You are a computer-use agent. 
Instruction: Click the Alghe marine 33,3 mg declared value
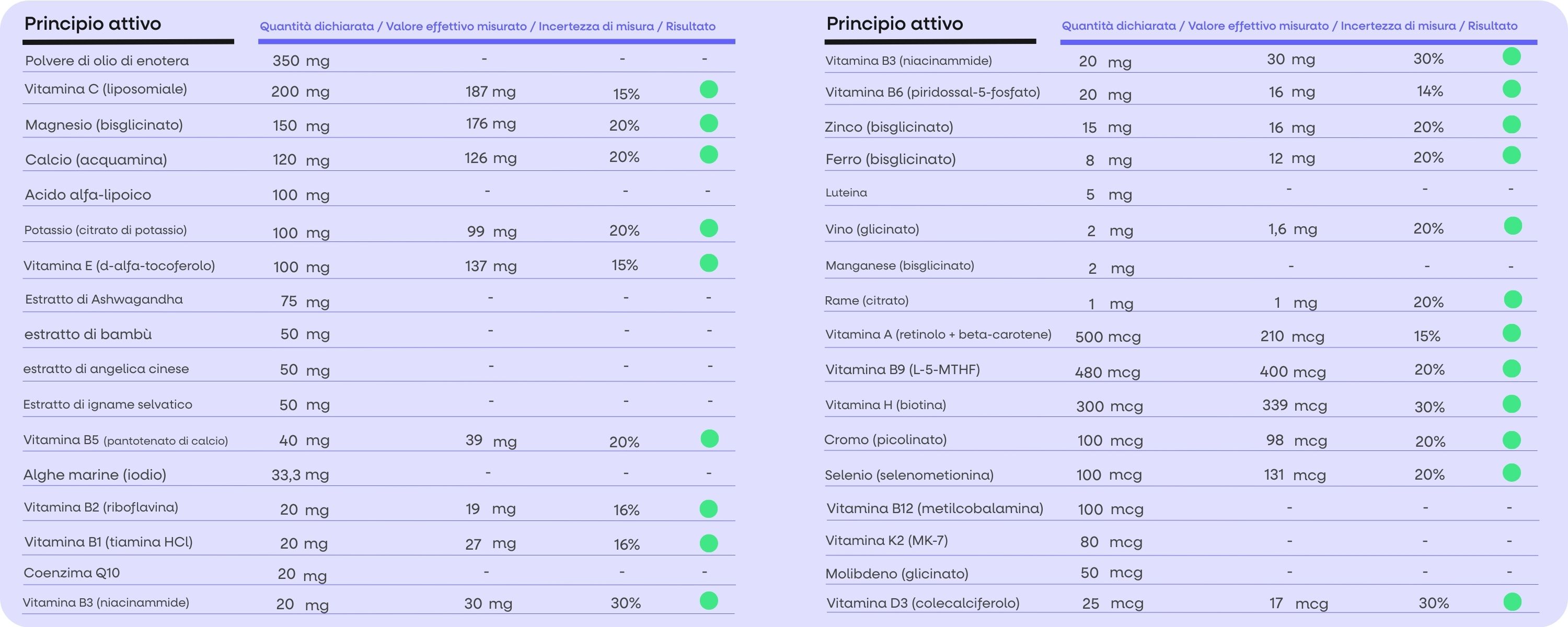tap(300, 475)
